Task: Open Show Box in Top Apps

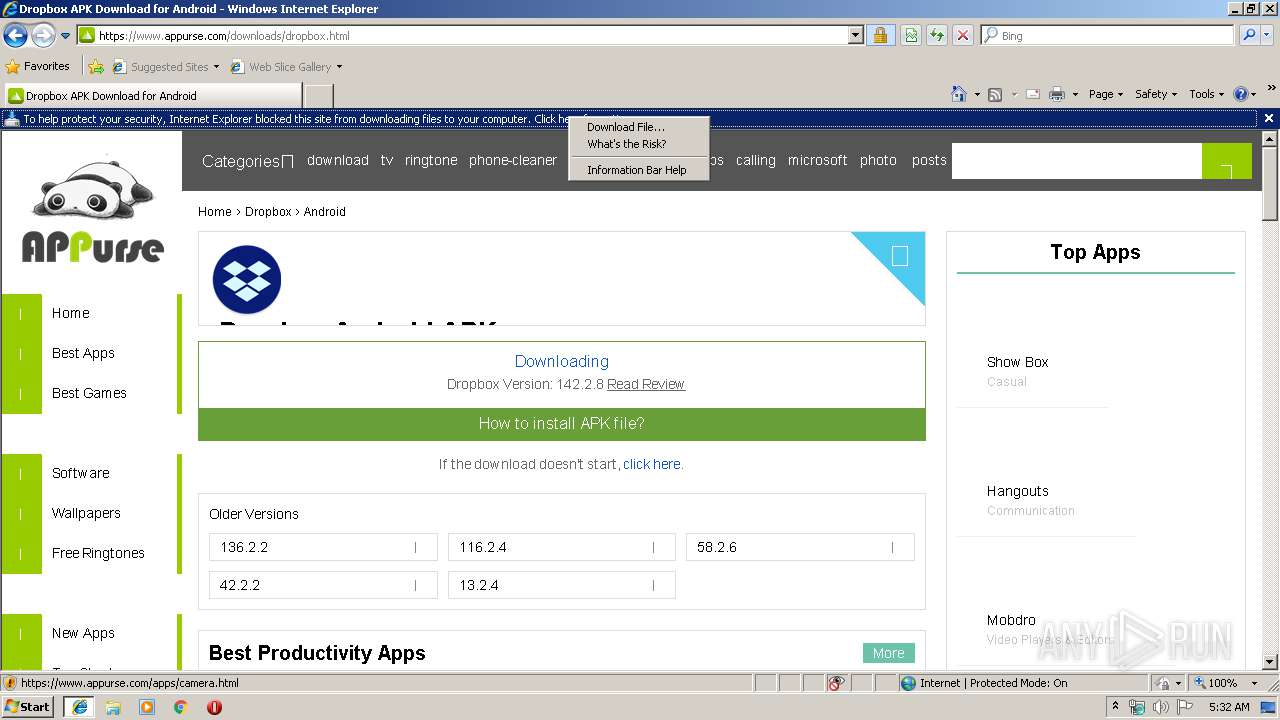Action: coord(1018,362)
